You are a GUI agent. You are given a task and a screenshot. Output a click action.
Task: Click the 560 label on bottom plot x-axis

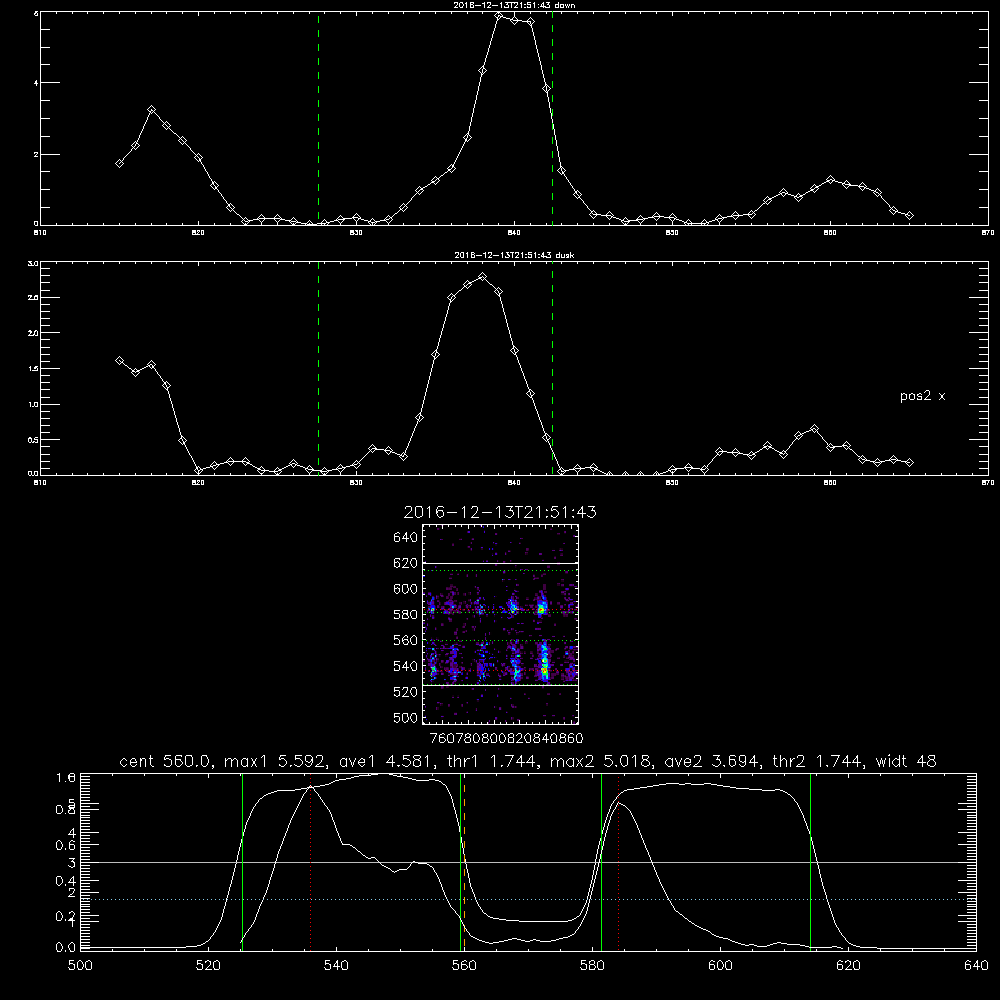click(x=464, y=966)
